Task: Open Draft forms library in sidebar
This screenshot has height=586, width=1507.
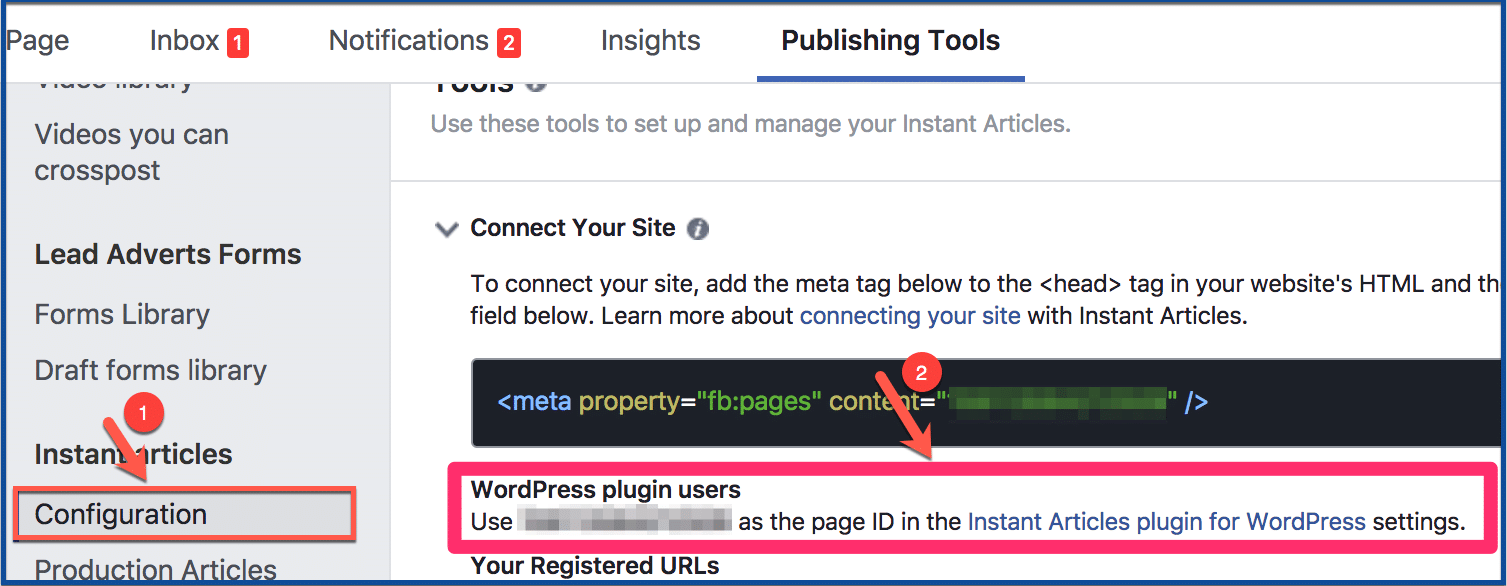Action: [151, 371]
